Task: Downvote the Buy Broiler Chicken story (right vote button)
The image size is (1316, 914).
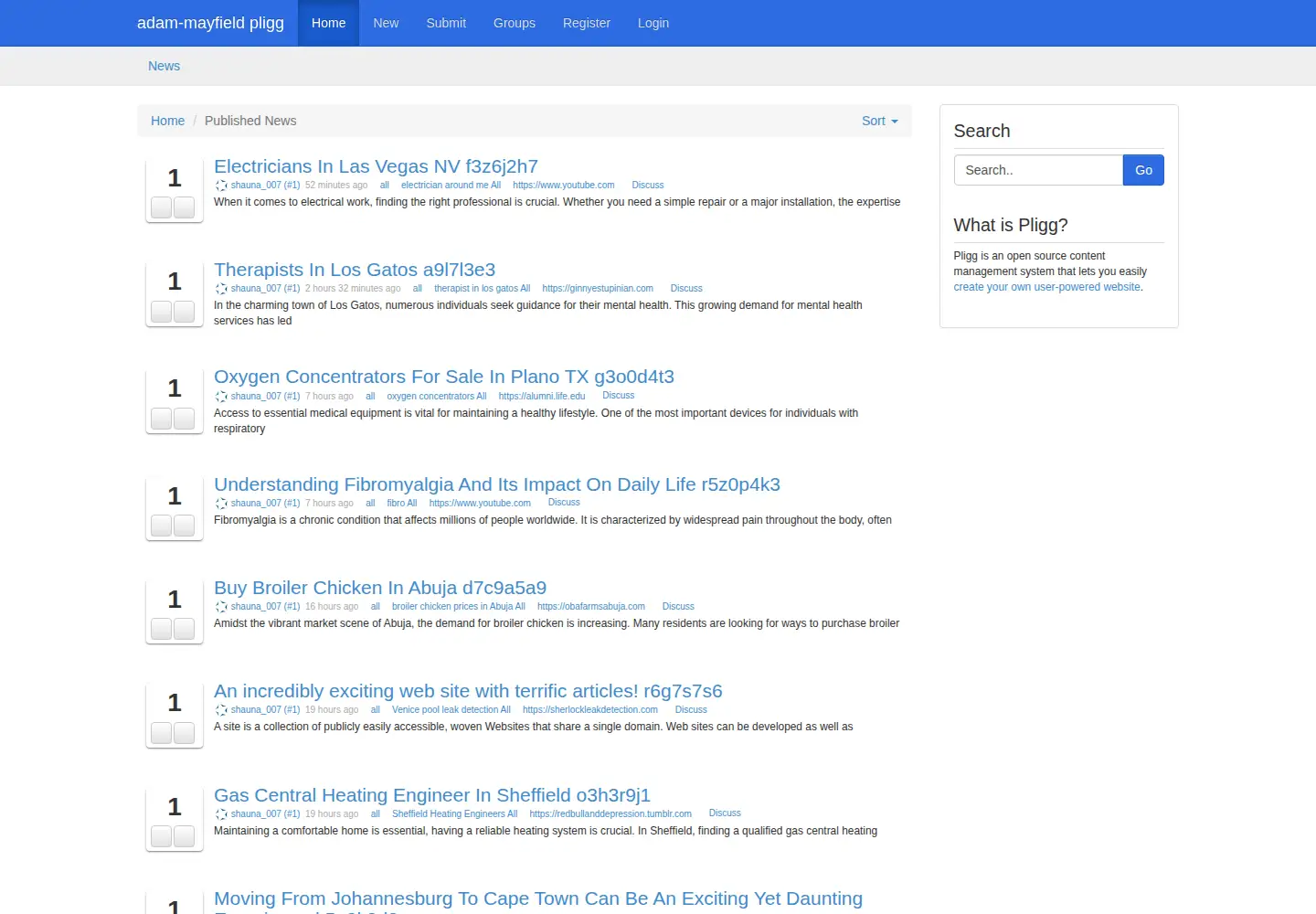Action: click(185, 629)
